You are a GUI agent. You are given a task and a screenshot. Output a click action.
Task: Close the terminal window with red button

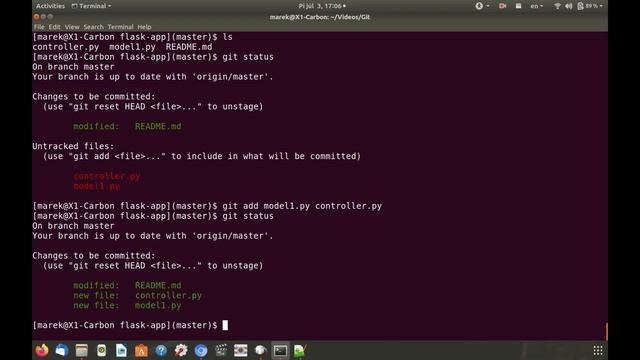(x=36, y=17)
